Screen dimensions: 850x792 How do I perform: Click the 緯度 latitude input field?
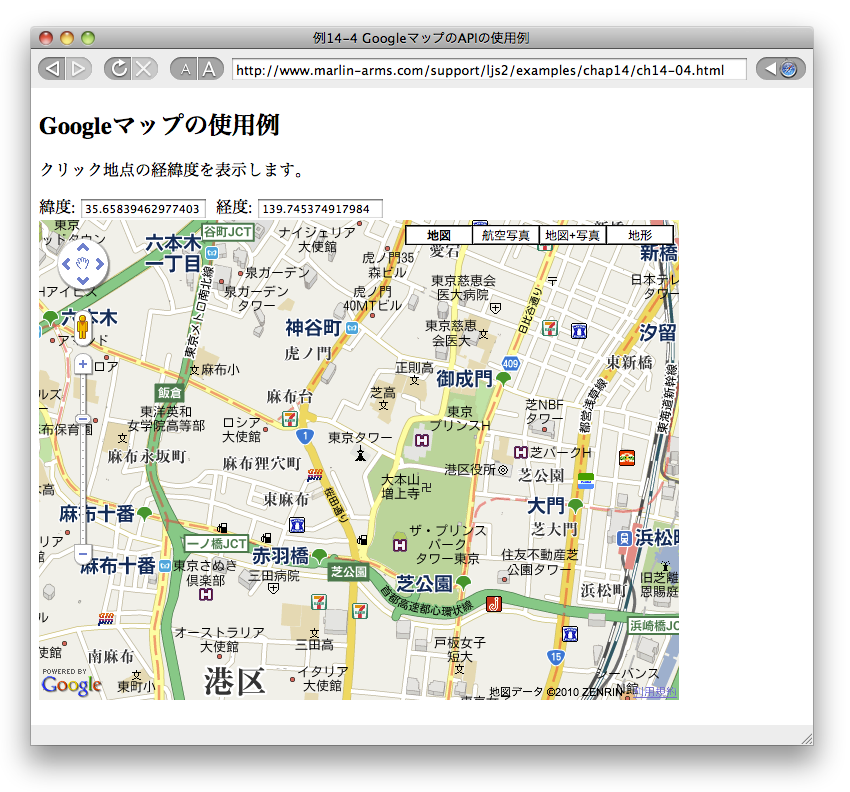143,209
